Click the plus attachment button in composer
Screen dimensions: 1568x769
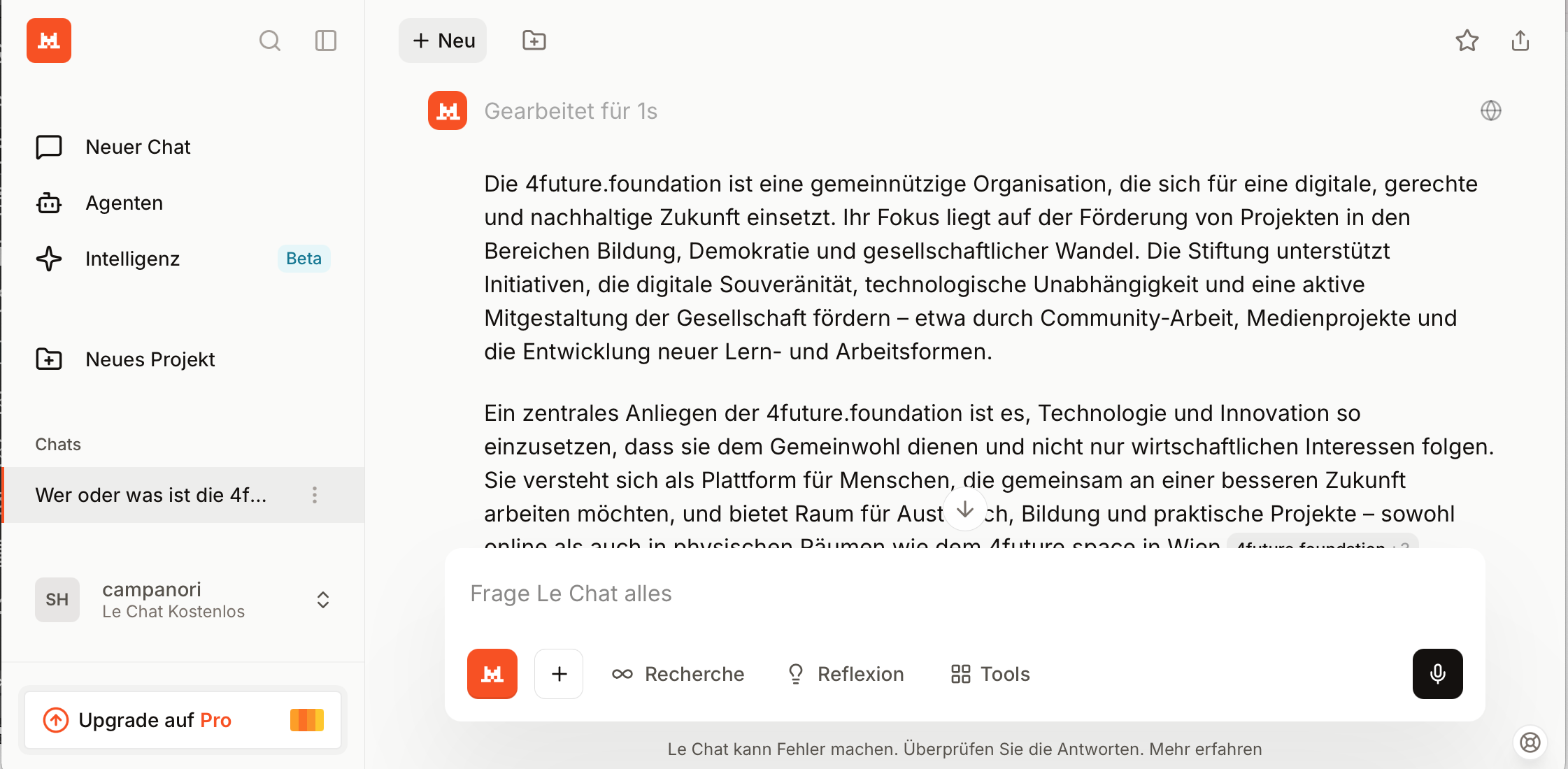(x=559, y=674)
